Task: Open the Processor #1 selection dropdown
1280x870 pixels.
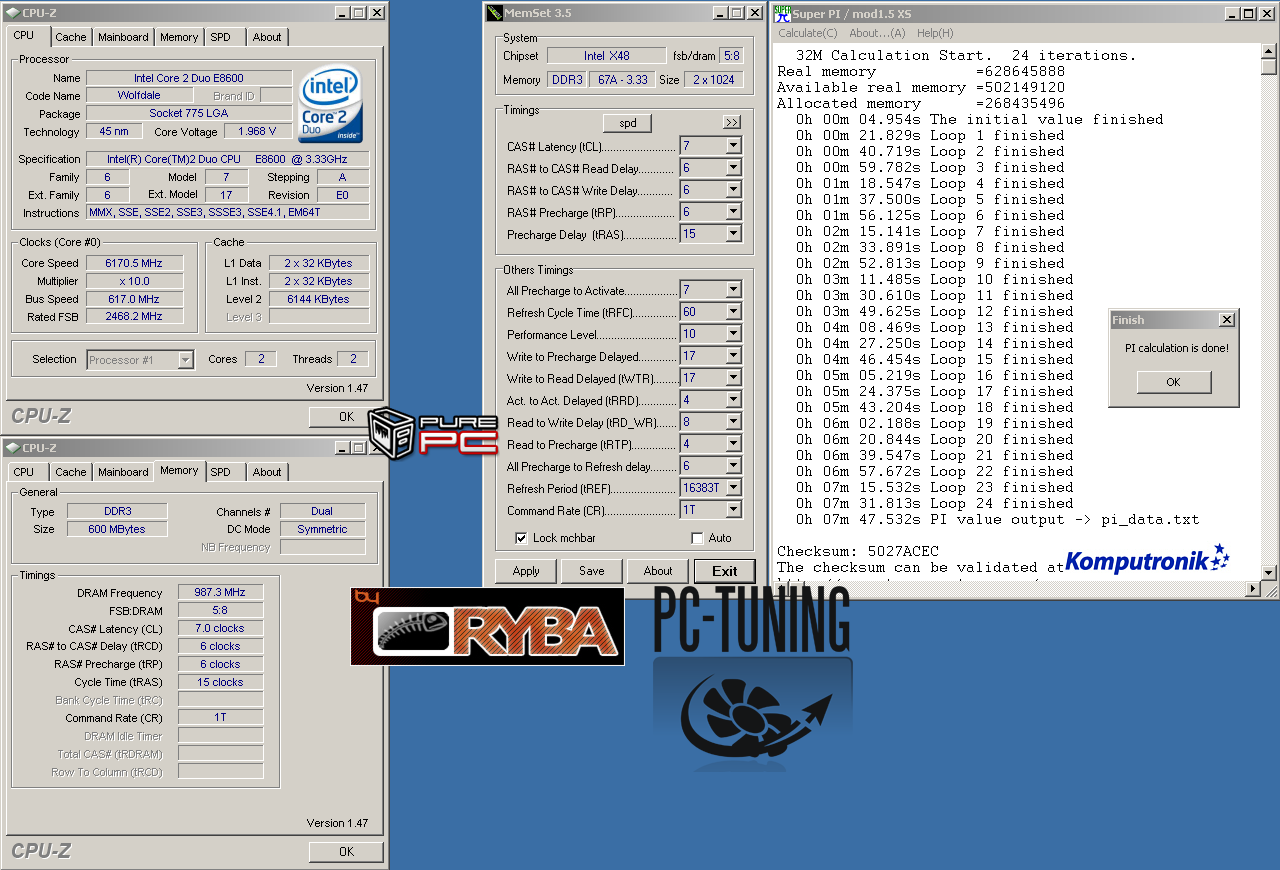Action: (x=185, y=360)
